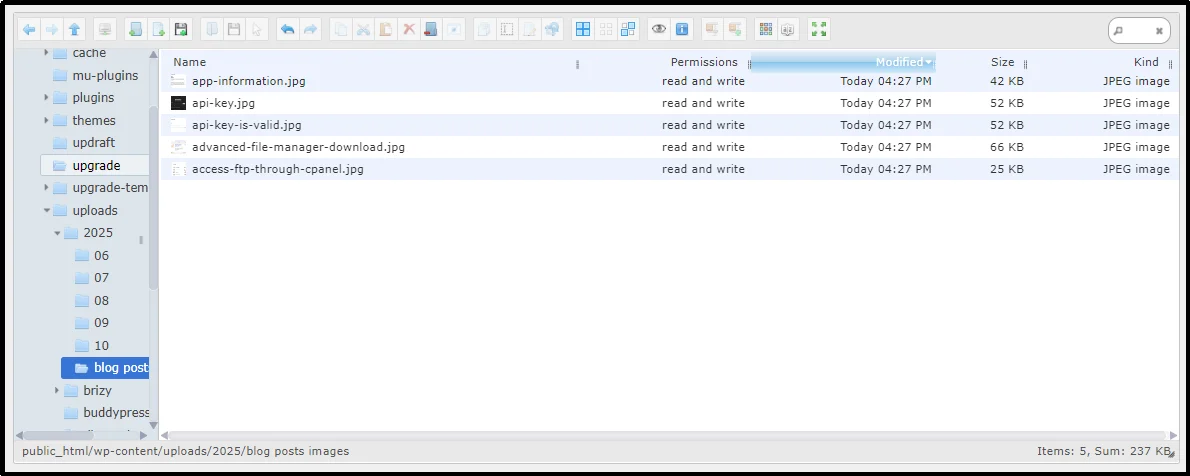Collapse the 2025 folder arrow

(57, 233)
